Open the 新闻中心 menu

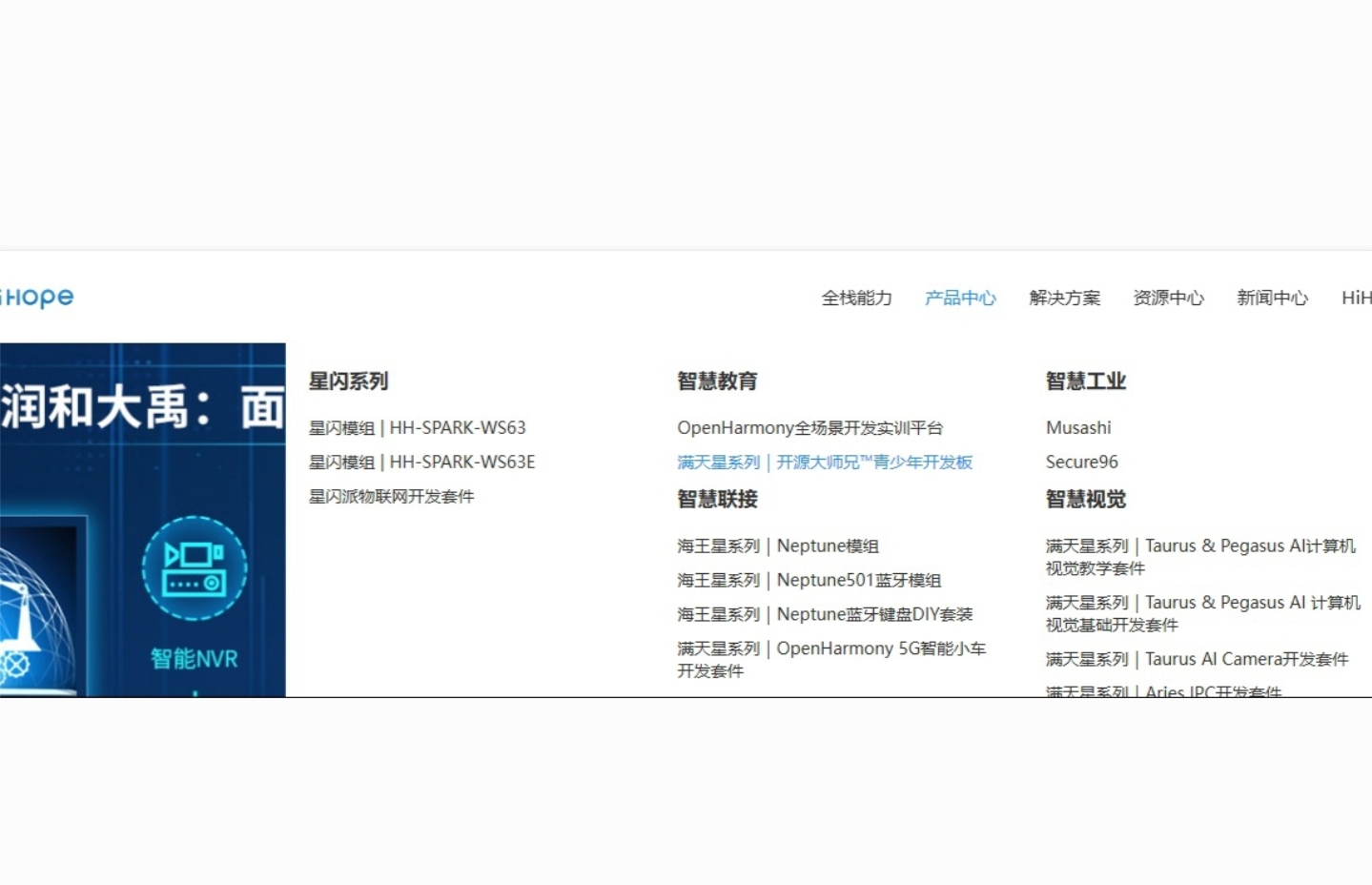(x=1272, y=298)
